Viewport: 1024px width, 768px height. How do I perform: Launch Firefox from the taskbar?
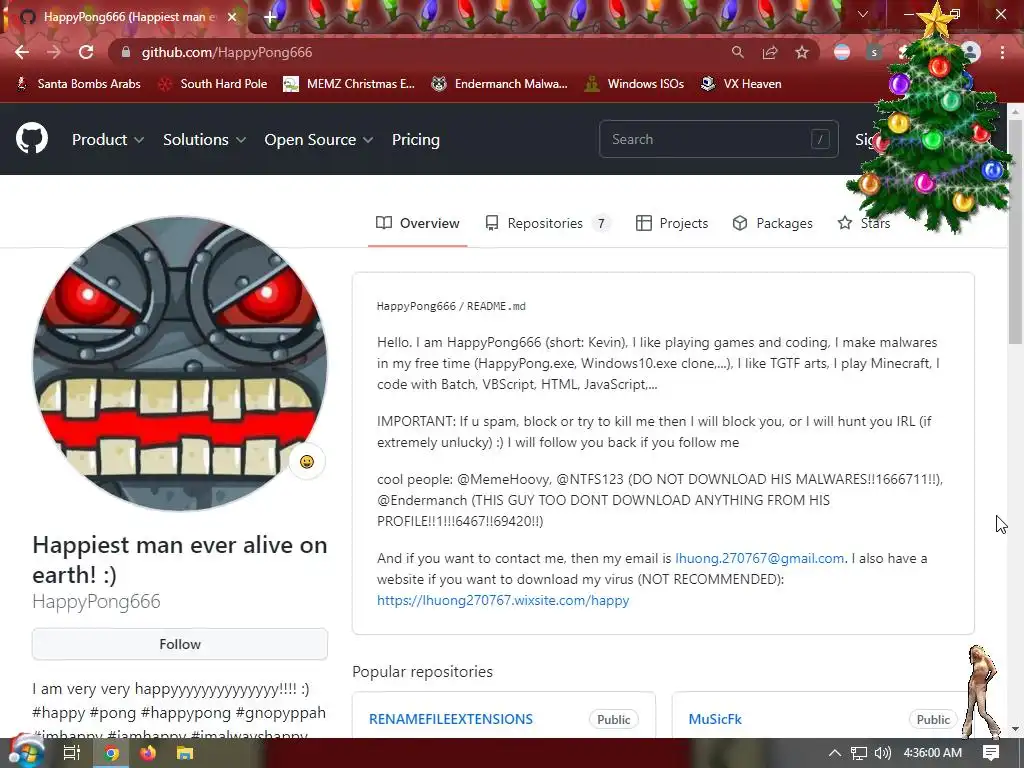(x=148, y=753)
